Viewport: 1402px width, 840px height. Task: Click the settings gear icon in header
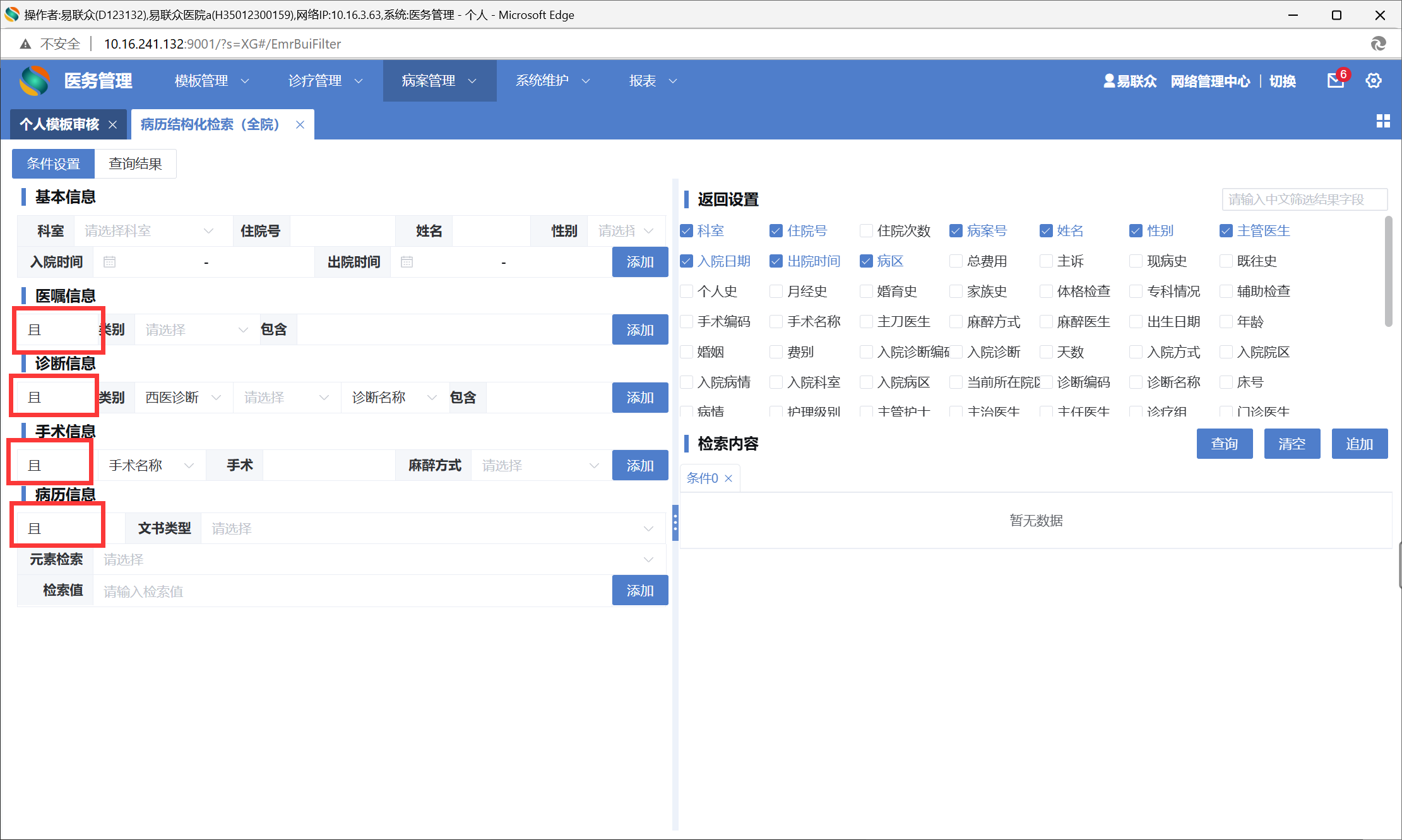(1374, 81)
